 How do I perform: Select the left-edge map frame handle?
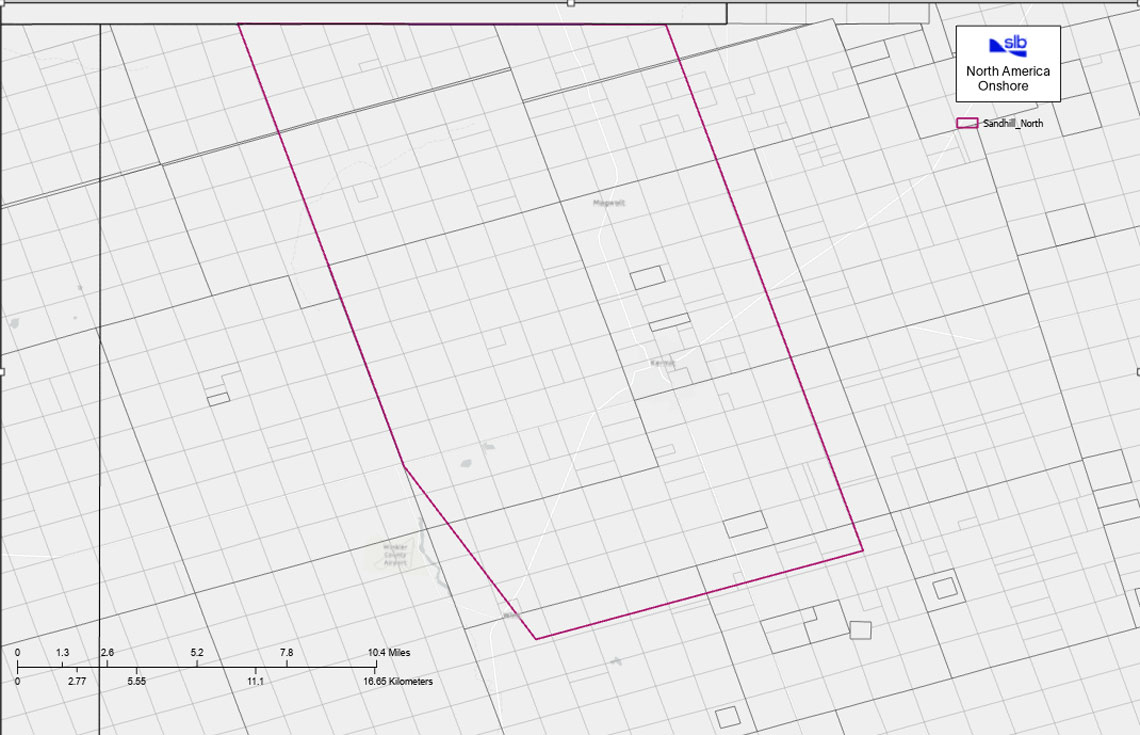click(2, 371)
